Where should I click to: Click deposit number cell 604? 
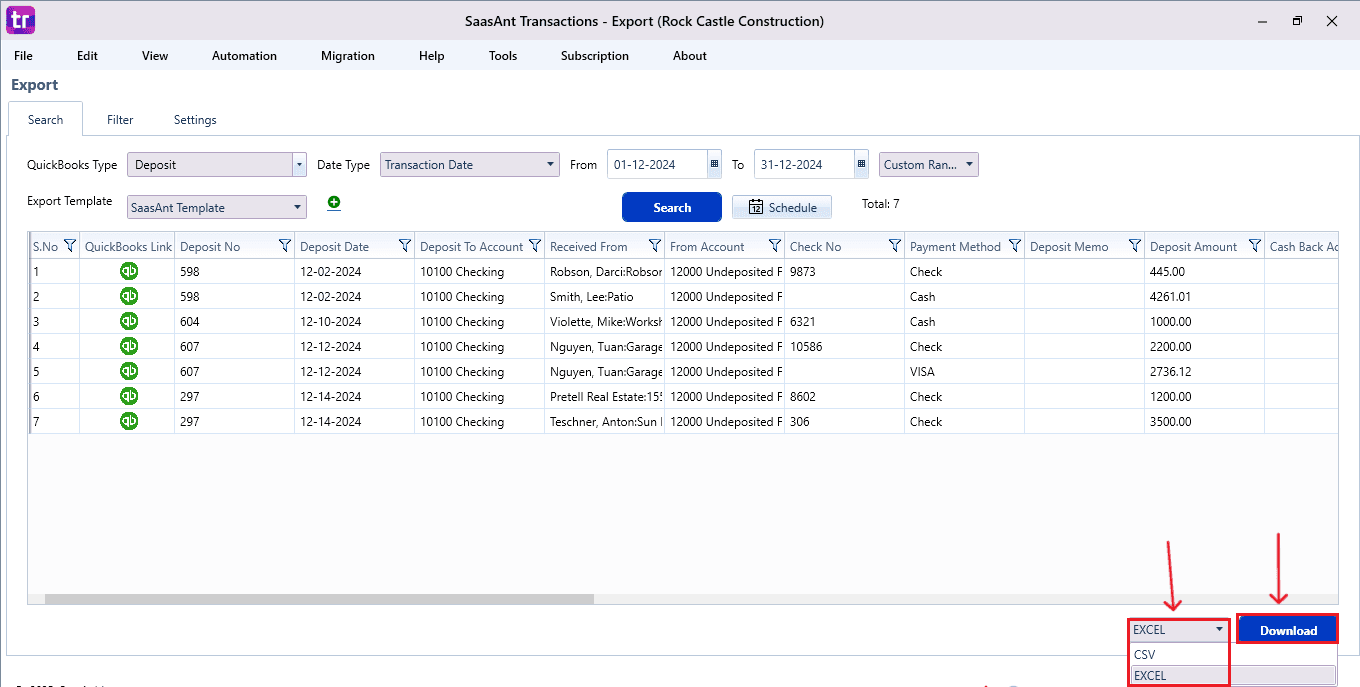point(234,321)
